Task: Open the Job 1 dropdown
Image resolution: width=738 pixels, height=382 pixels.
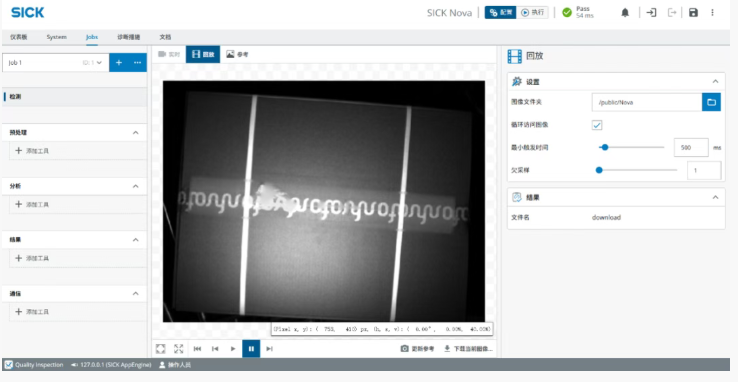Action: 56,63
